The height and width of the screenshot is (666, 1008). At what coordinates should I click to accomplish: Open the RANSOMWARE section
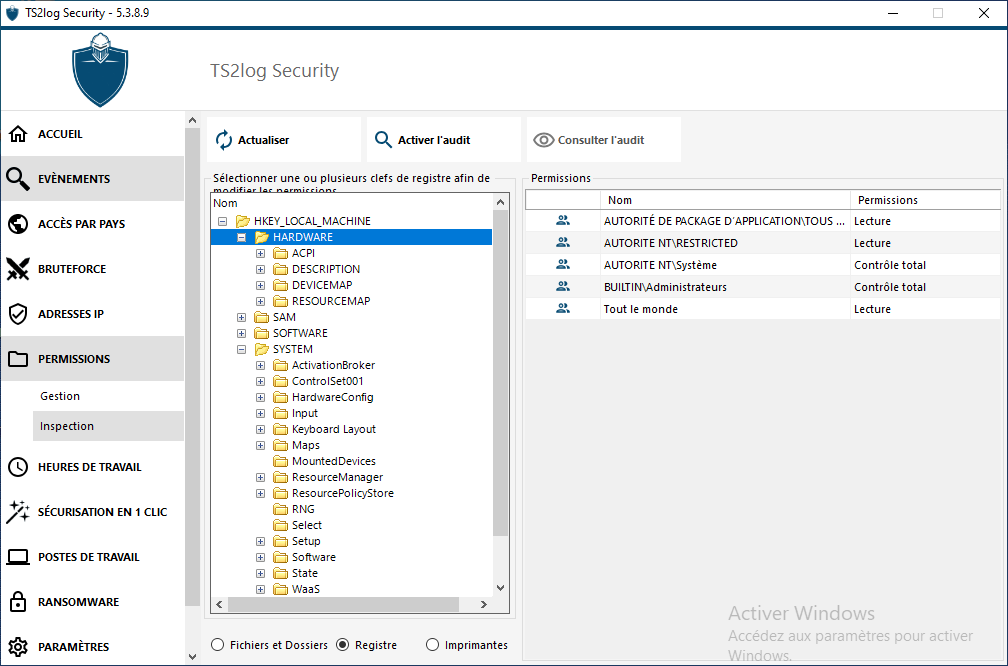[93, 602]
